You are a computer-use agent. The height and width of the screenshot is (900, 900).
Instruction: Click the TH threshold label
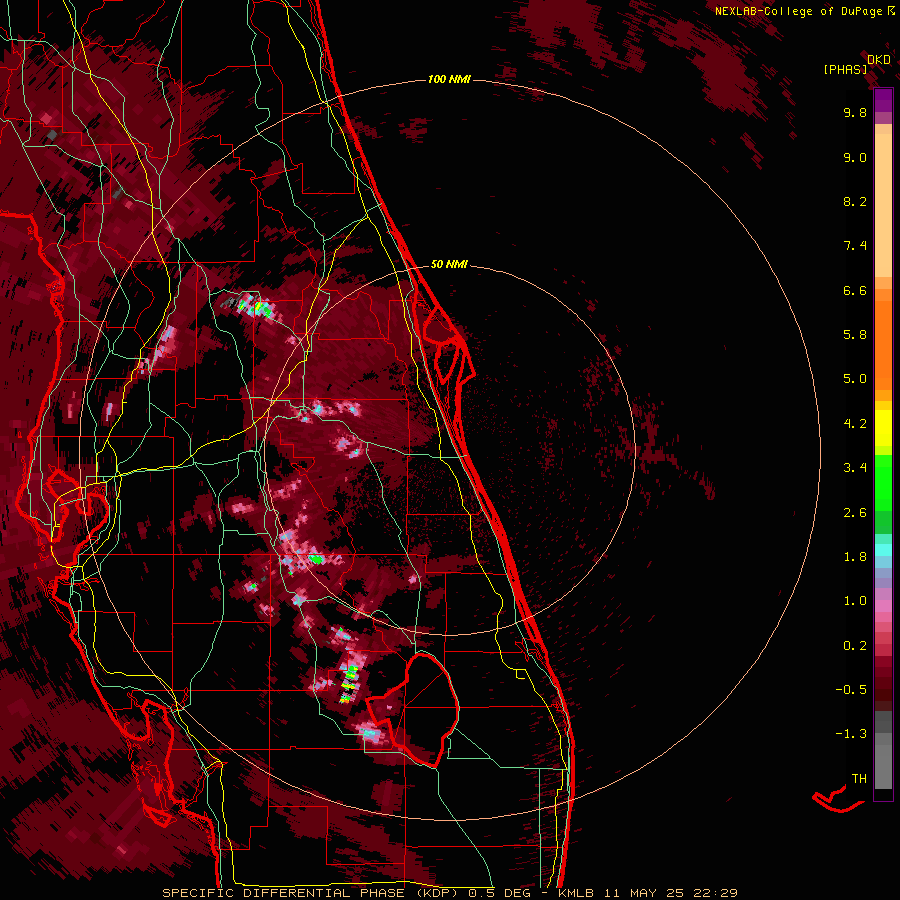pos(859,779)
